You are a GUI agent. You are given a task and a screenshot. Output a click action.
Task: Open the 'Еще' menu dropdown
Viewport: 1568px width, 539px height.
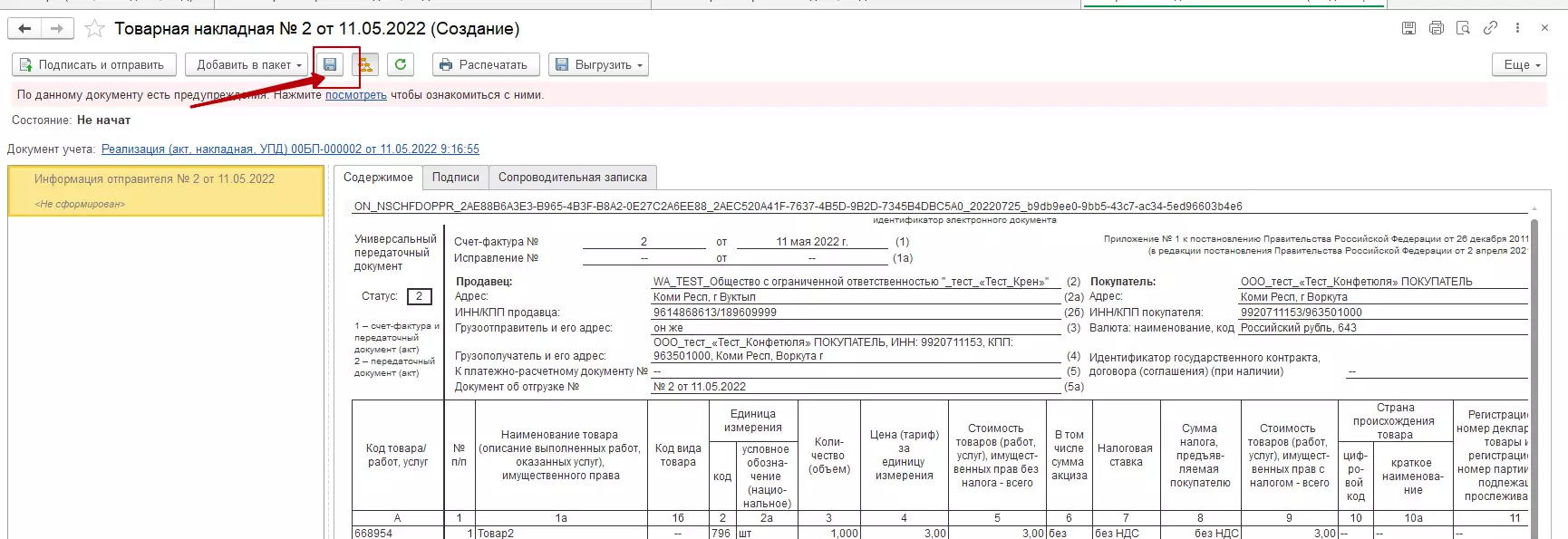(1519, 64)
